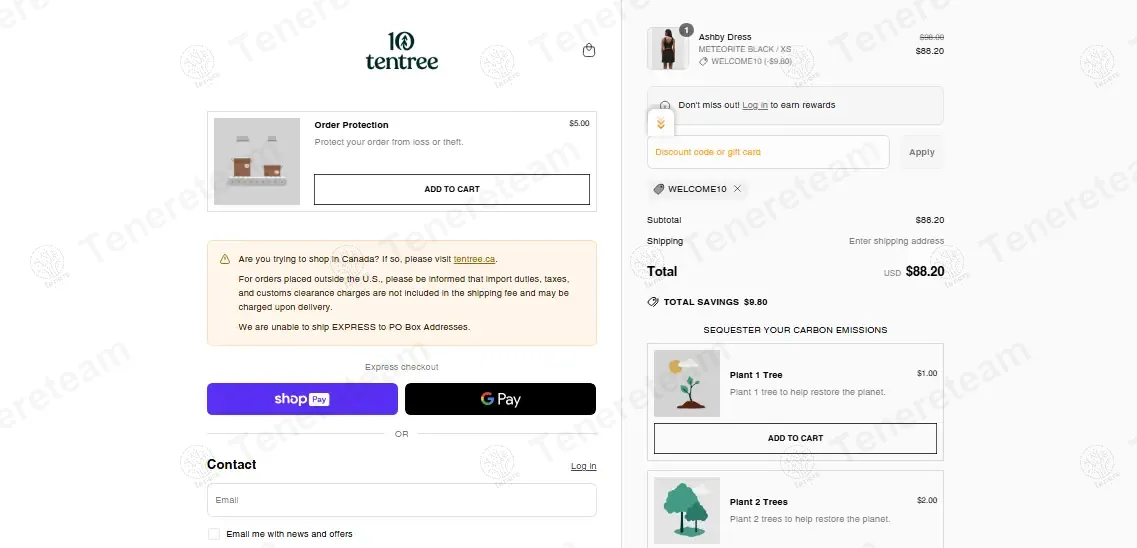1137x548 pixels.
Task: Pay with Shop Pay express checkout
Action: click(302, 399)
